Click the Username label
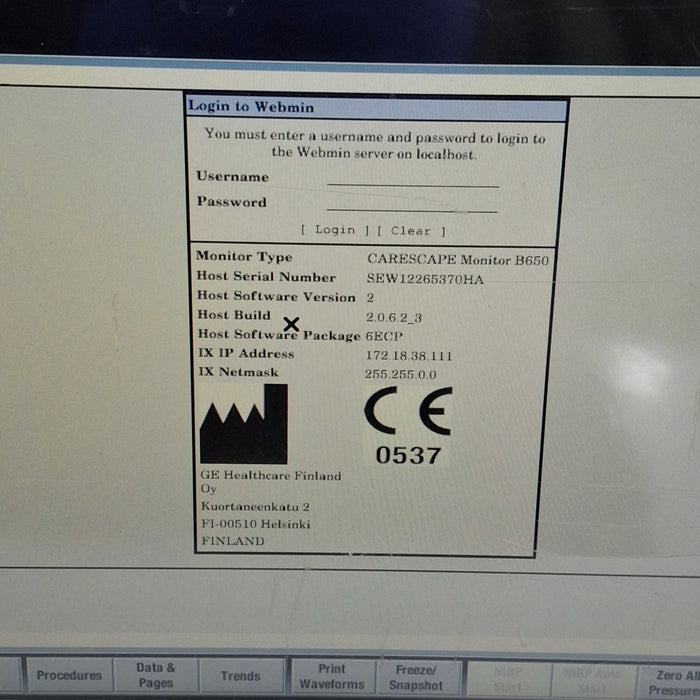 click(x=233, y=176)
